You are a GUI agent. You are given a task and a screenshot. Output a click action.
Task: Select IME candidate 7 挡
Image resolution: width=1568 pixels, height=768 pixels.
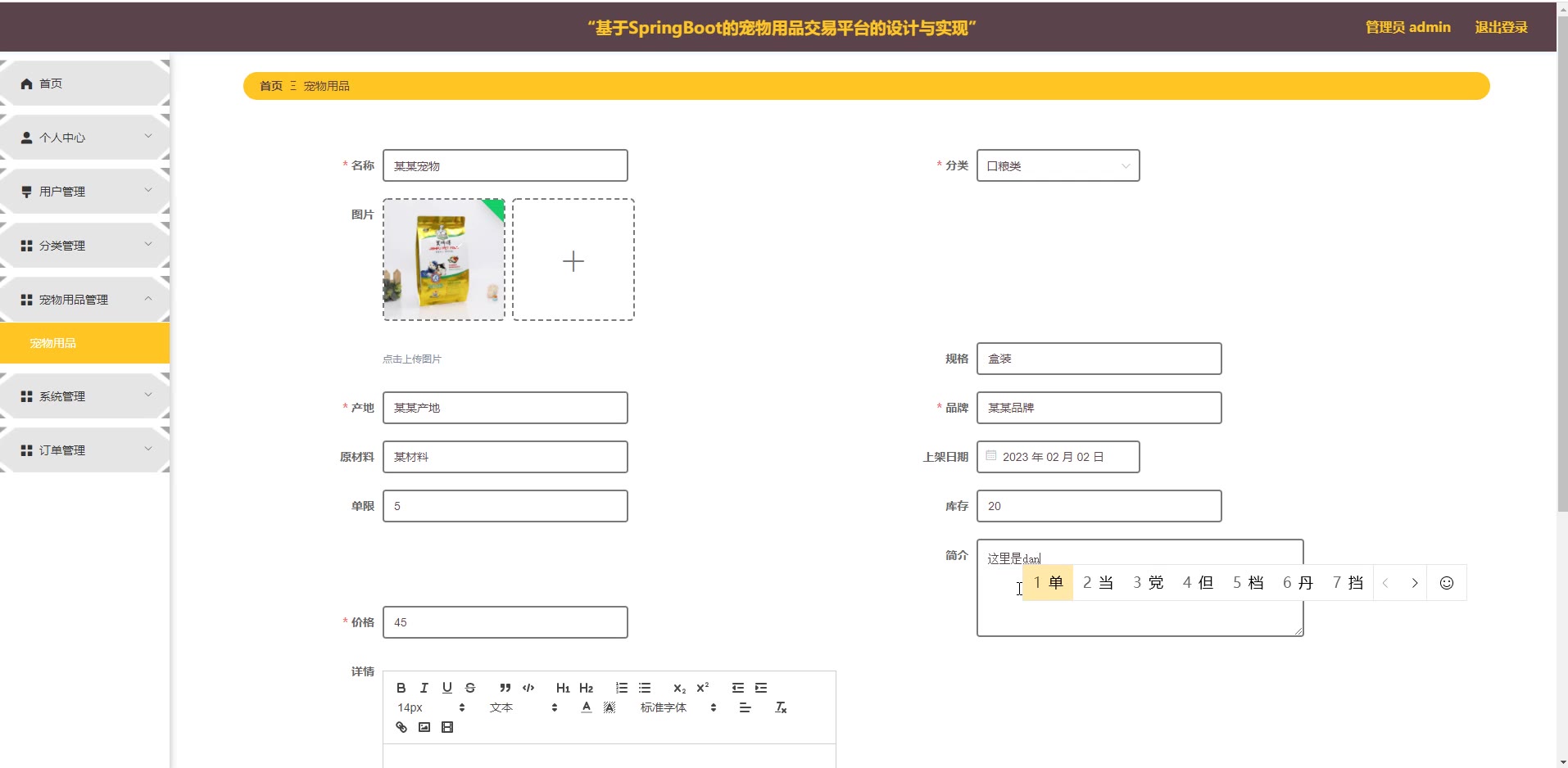point(1348,583)
